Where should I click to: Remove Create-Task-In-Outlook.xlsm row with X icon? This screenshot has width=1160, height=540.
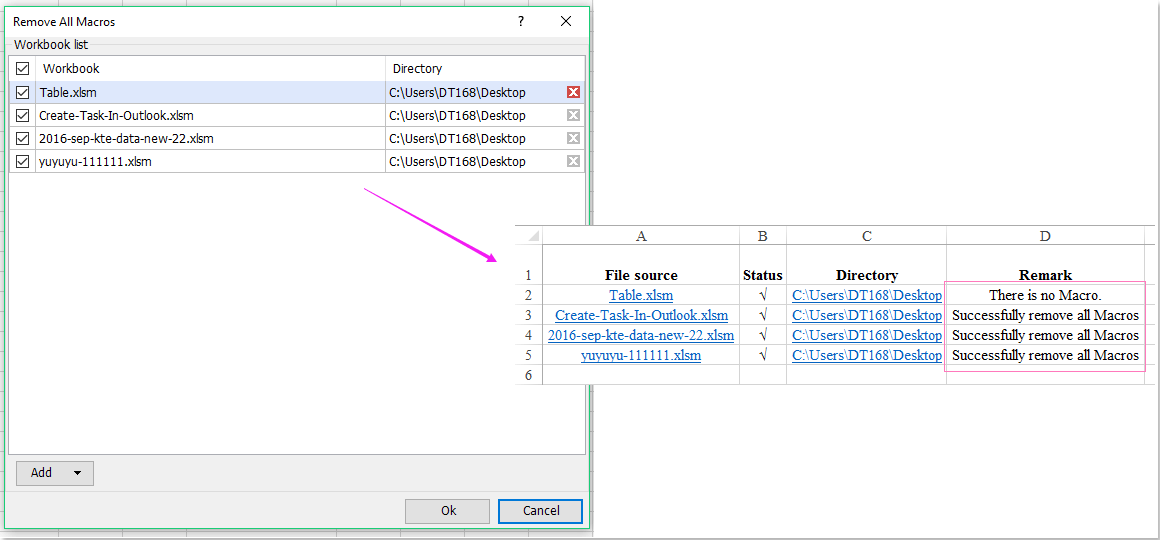[573, 115]
